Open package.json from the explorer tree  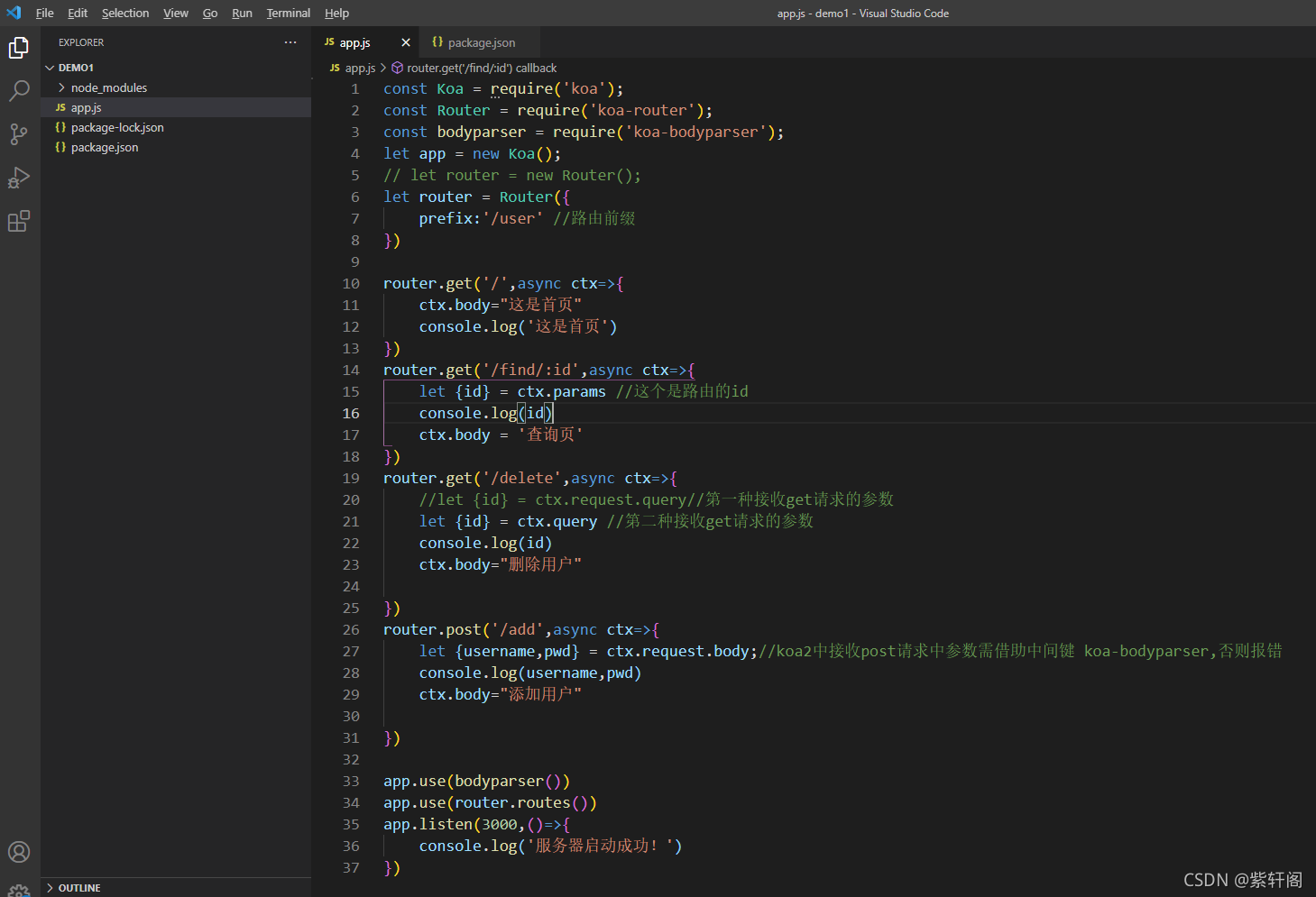pyautogui.click(x=176, y=147)
